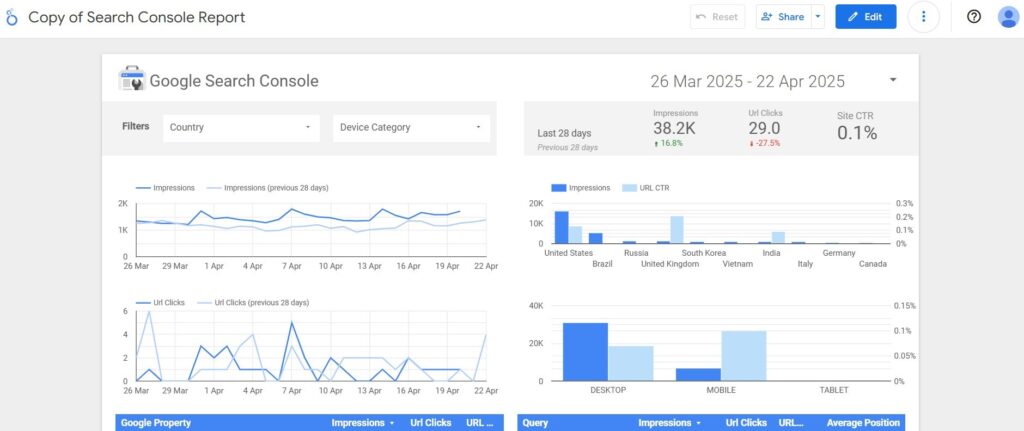Click the Url Clicks 29.0 scorecard value

point(765,129)
